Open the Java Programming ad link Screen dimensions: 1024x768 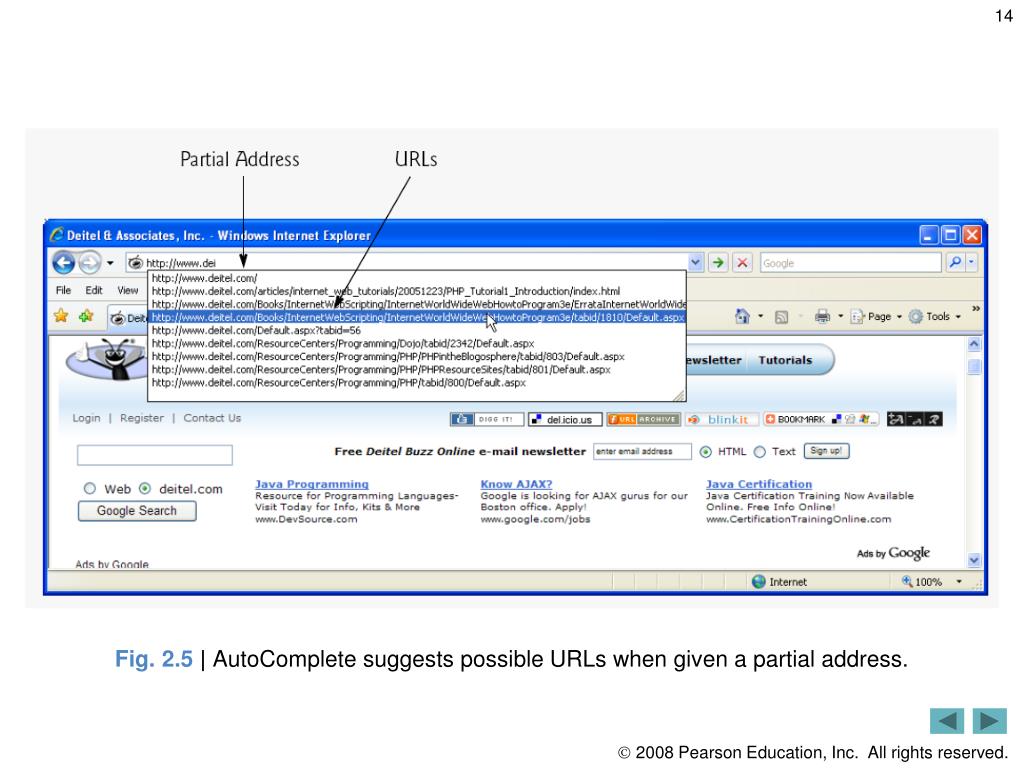click(x=312, y=484)
